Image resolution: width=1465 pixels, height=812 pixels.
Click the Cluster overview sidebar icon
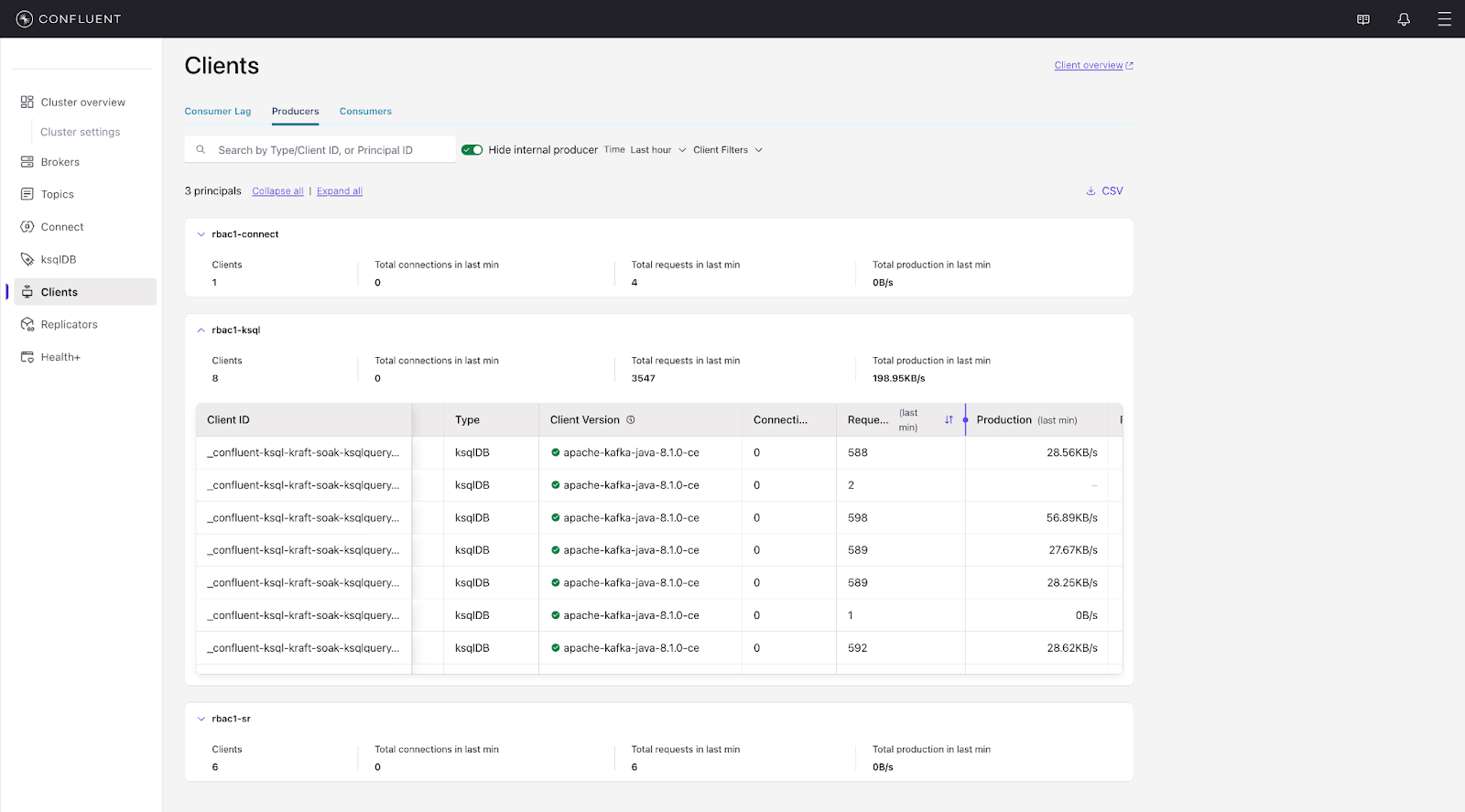click(27, 103)
